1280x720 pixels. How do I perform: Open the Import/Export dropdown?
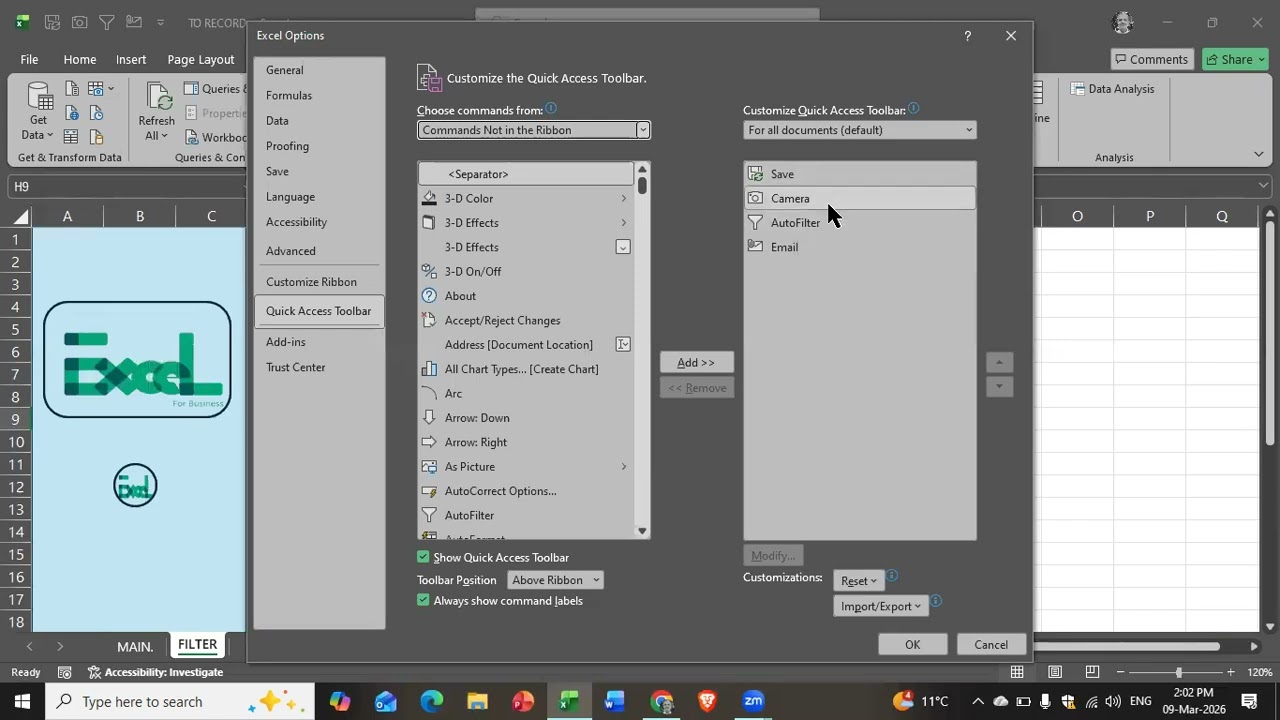pyautogui.click(x=881, y=606)
